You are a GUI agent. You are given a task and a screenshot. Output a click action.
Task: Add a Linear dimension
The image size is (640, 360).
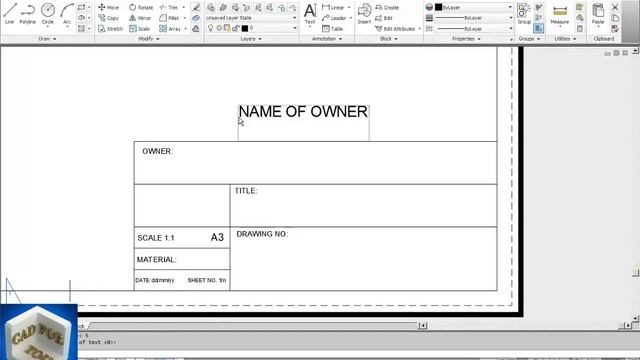[333, 7]
